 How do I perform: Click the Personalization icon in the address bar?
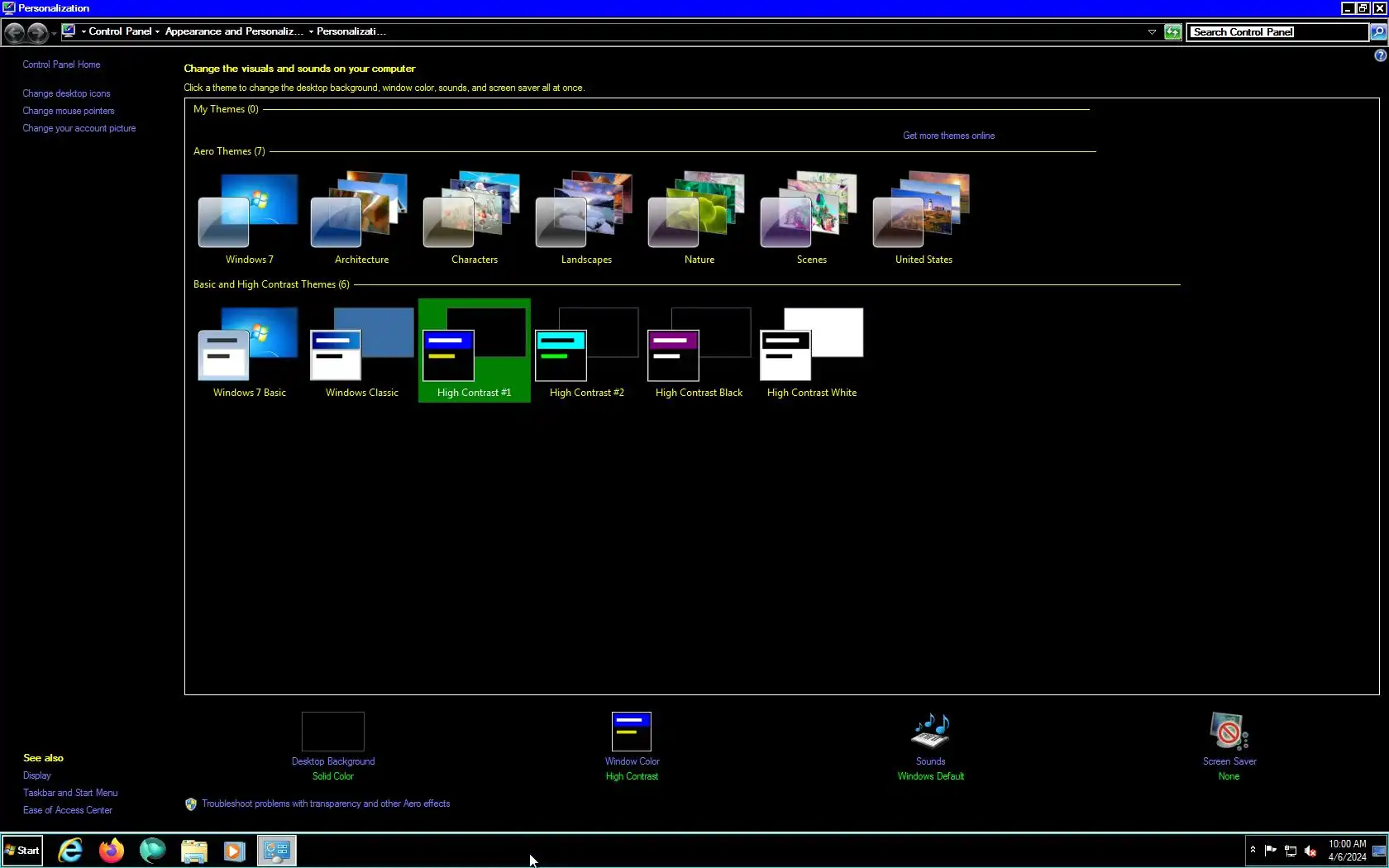[69, 31]
